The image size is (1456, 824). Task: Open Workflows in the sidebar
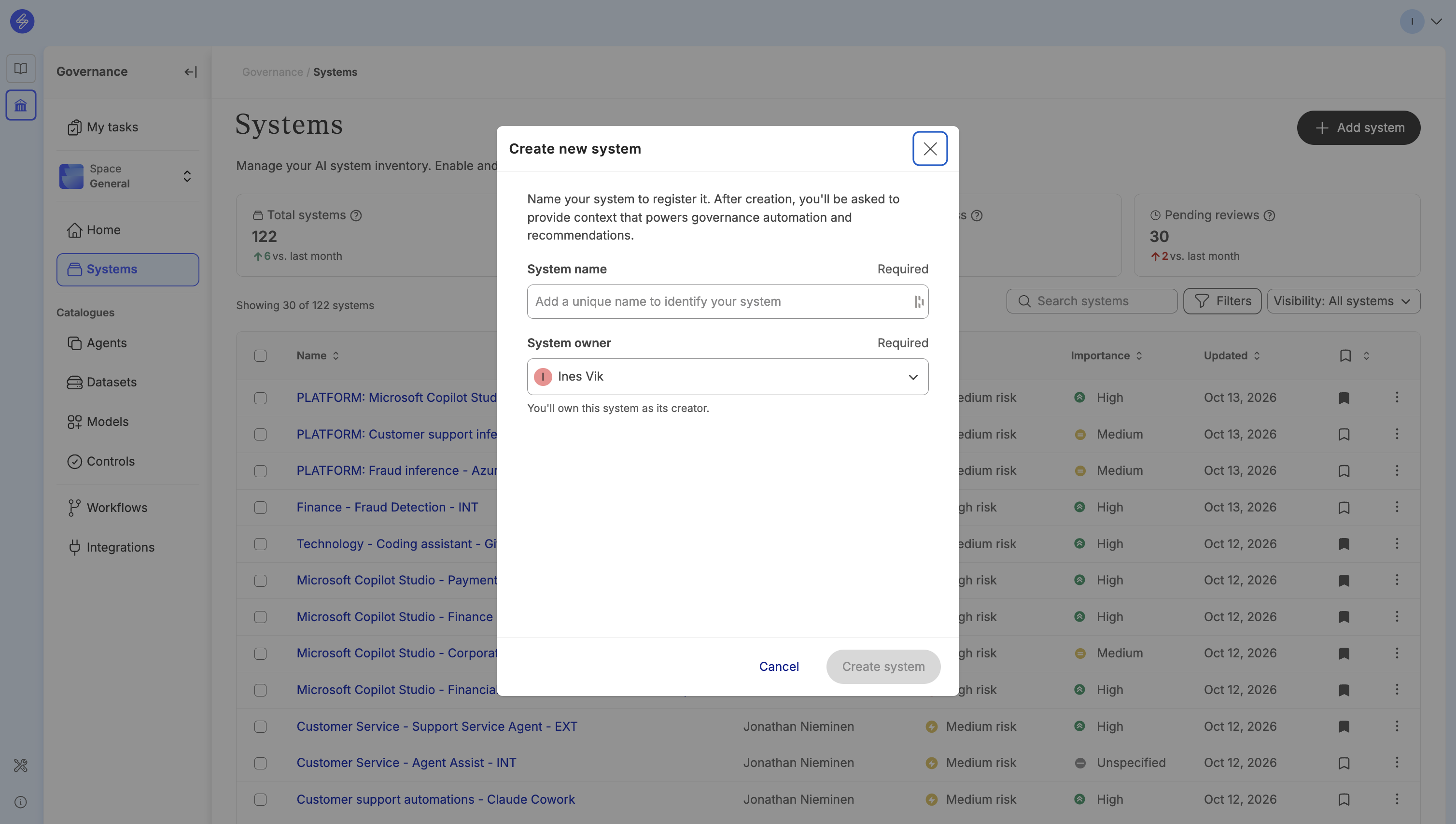128,508
